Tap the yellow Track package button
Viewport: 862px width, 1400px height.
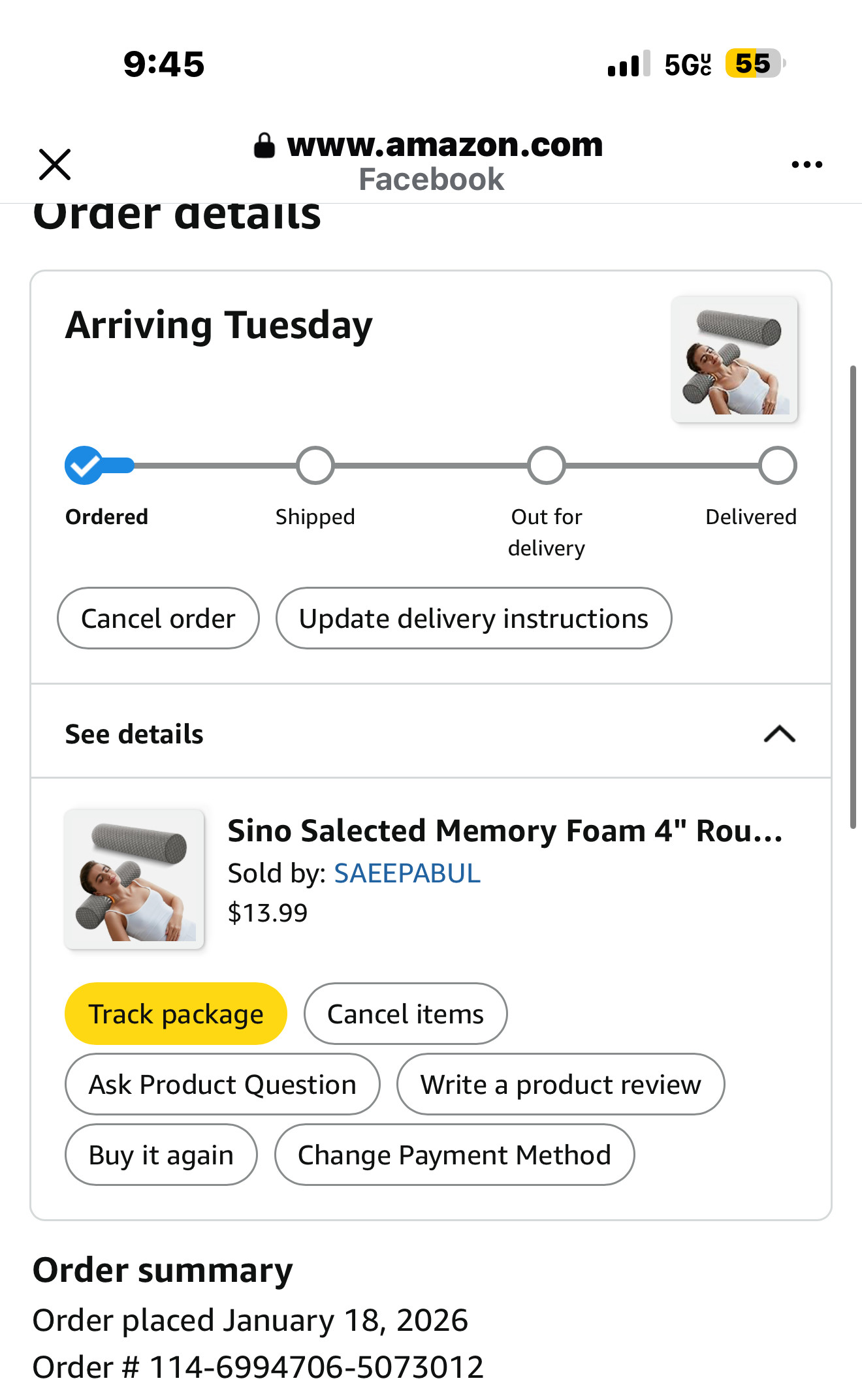(176, 1014)
